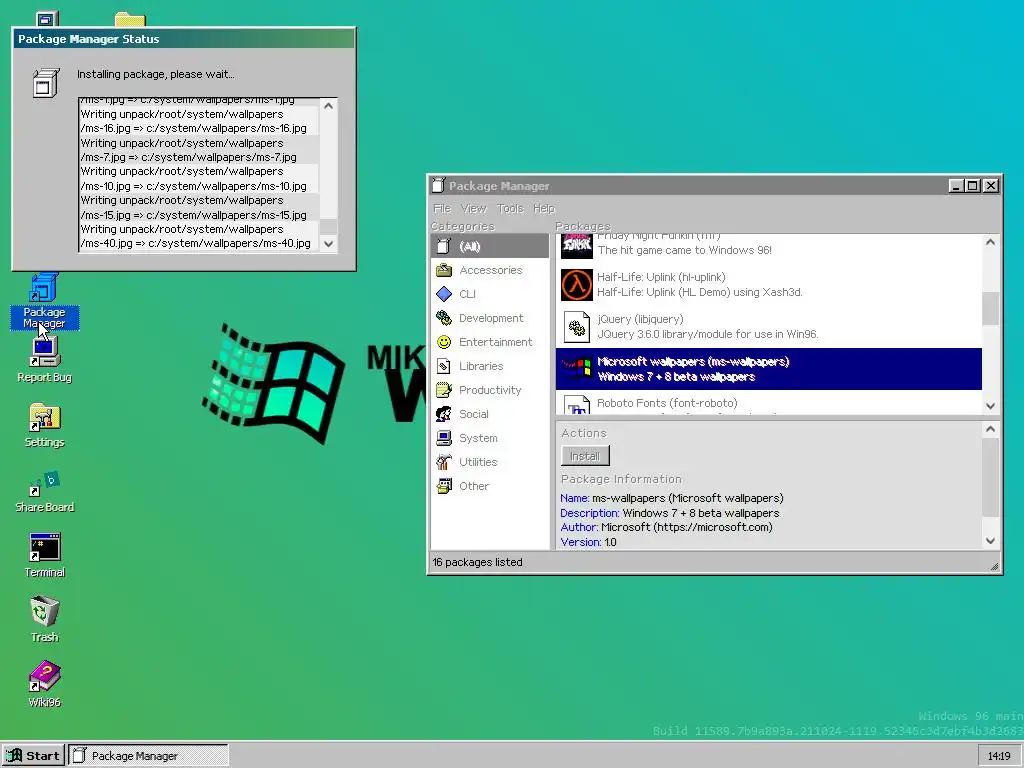Click the Roboto Fonts package icon
1024x768 pixels.
coord(577,405)
